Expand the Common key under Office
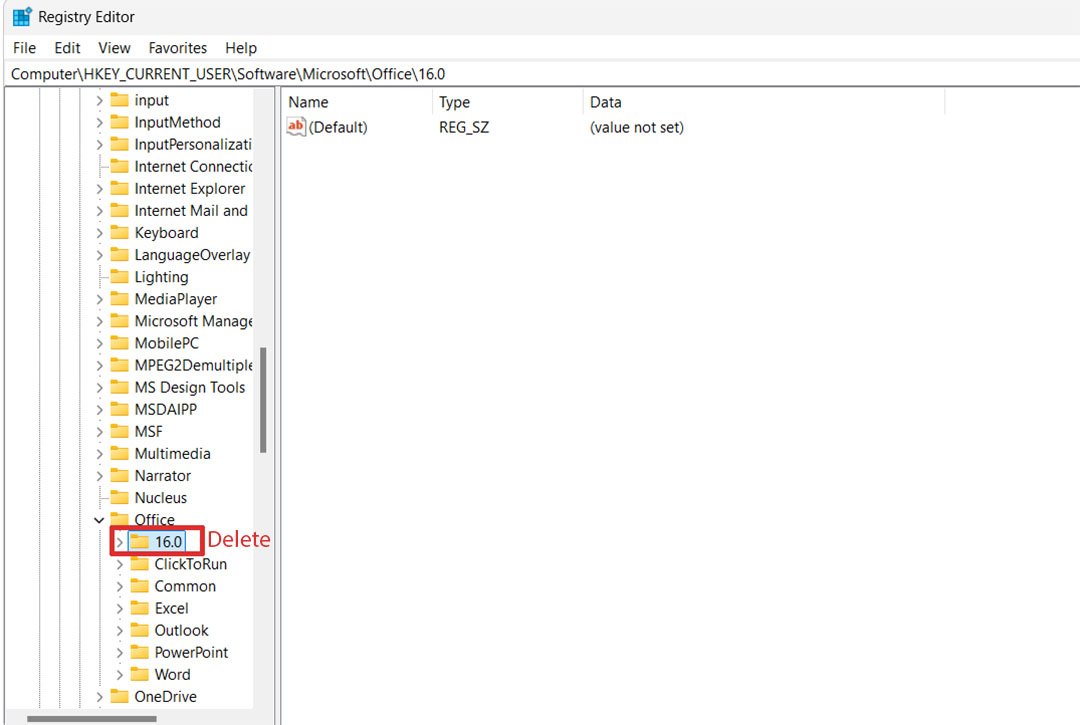Image resolution: width=1080 pixels, height=725 pixels. click(119, 586)
